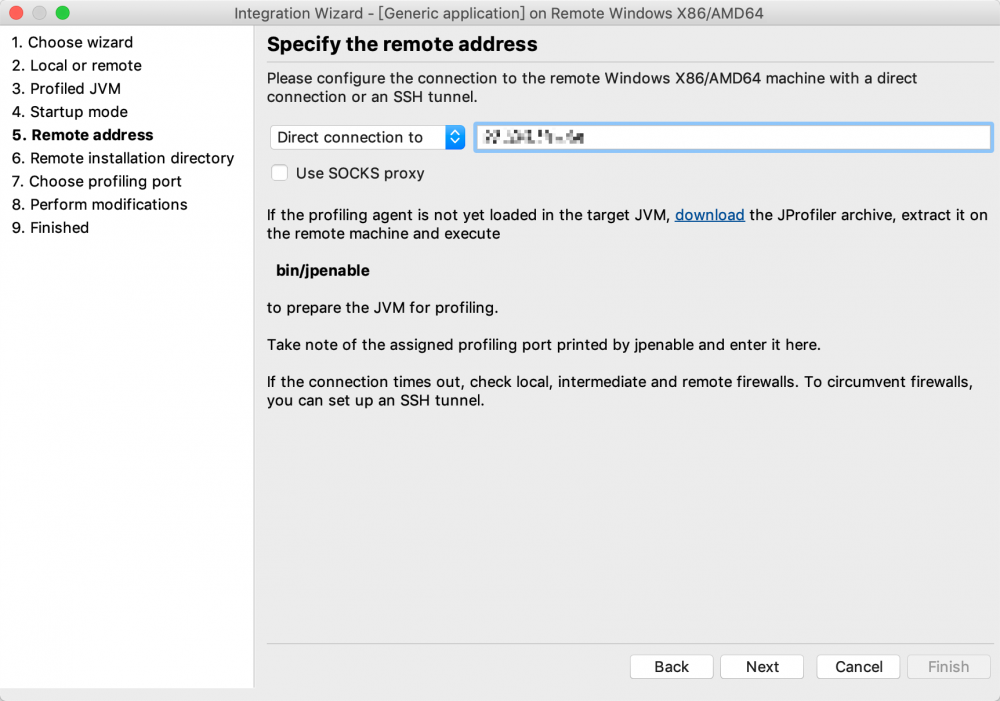This screenshot has width=1000, height=701.
Task: Select step 9 Finished
Action: tap(50, 227)
